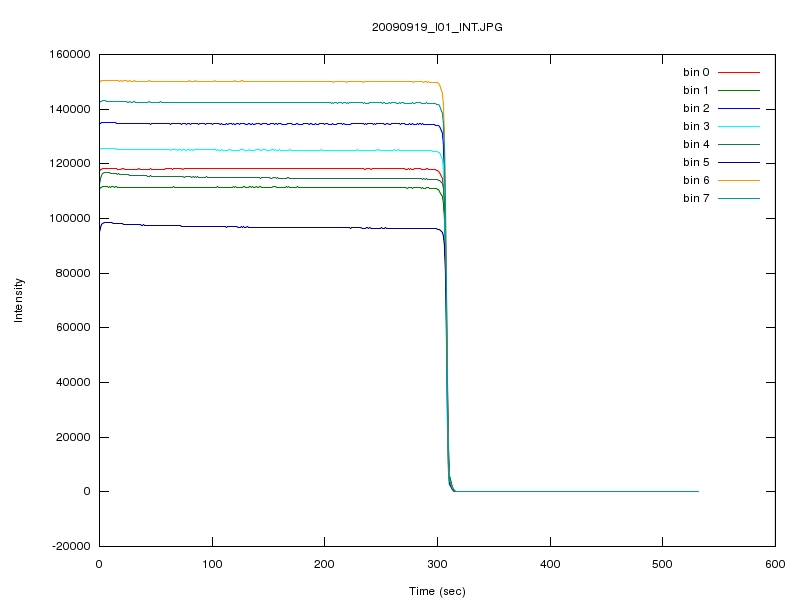Click the y-axis value 140000
This screenshot has height=600, width=800.
[70, 109]
